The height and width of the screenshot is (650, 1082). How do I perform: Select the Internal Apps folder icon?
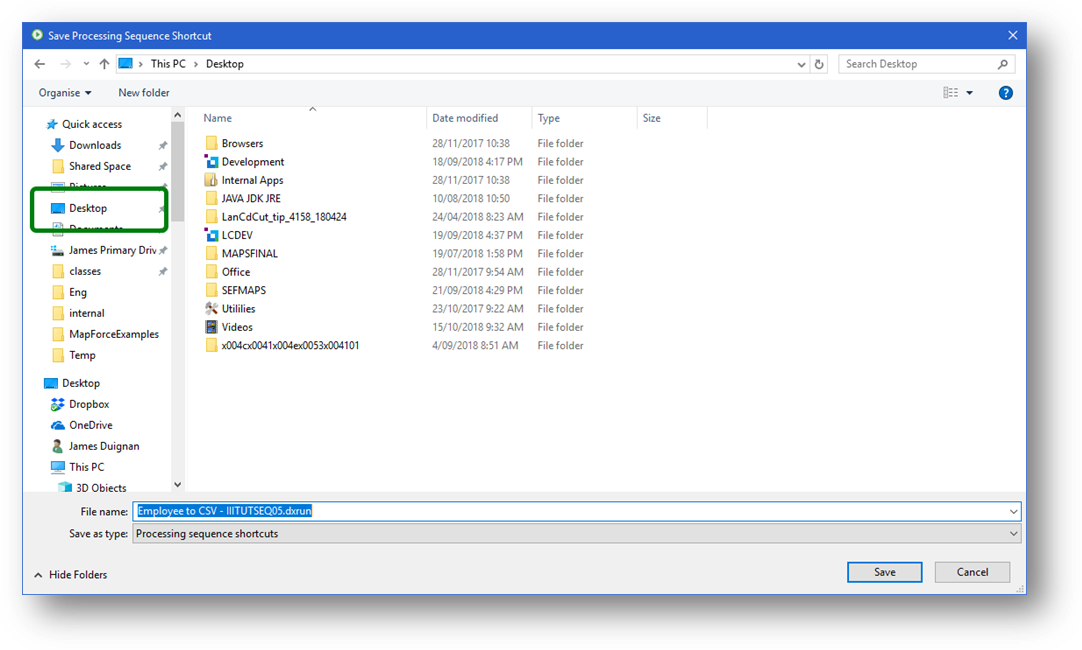[211, 180]
